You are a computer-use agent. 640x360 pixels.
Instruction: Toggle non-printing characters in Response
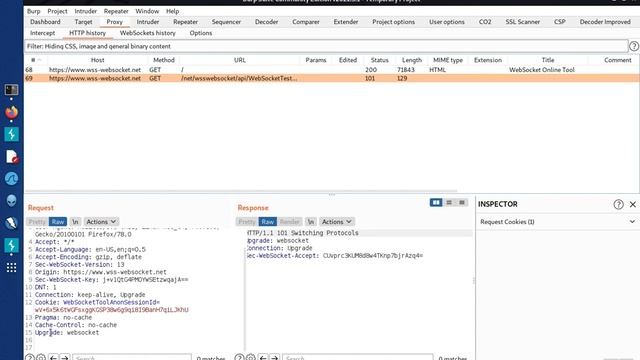click(311, 222)
